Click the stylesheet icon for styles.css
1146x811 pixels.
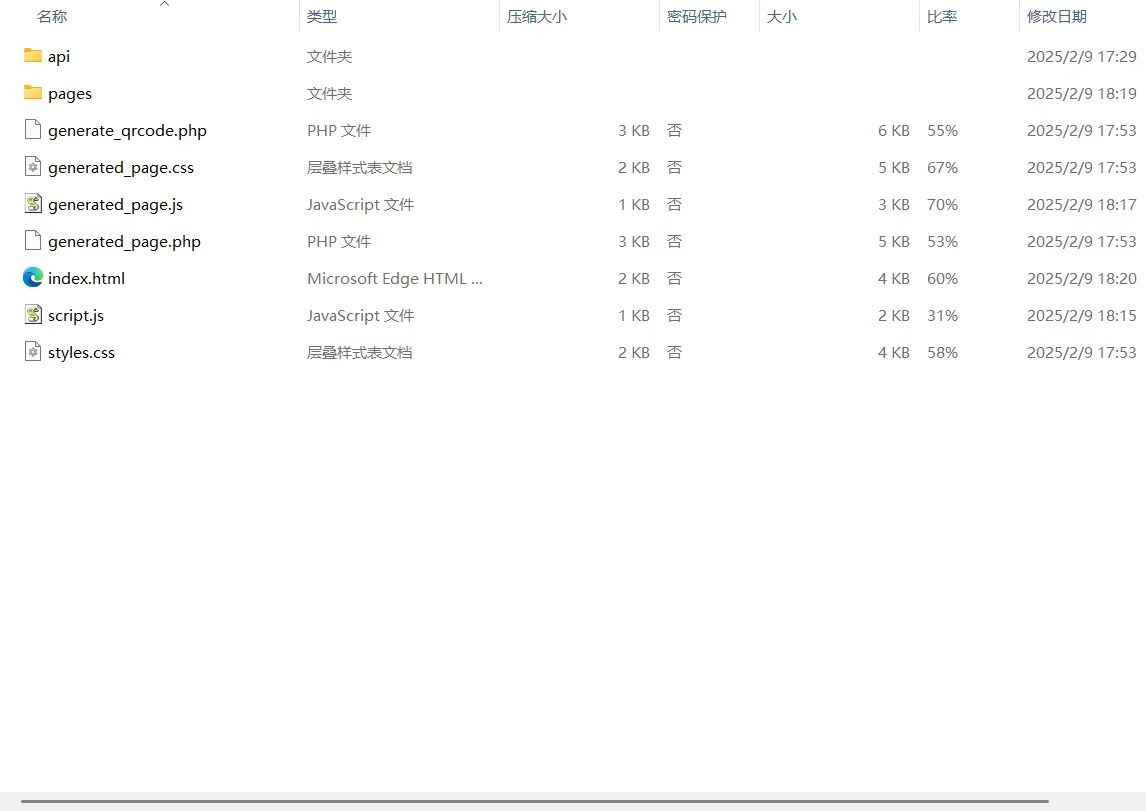click(32, 352)
